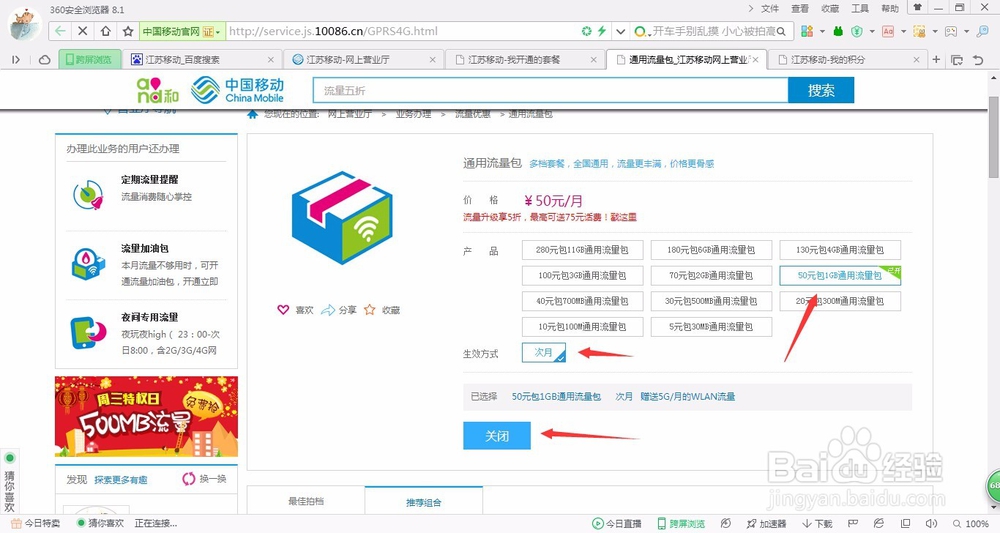Screen dimensions: 1000x533
Task: Click the 100% zoom level control
Action: [x=971, y=523]
